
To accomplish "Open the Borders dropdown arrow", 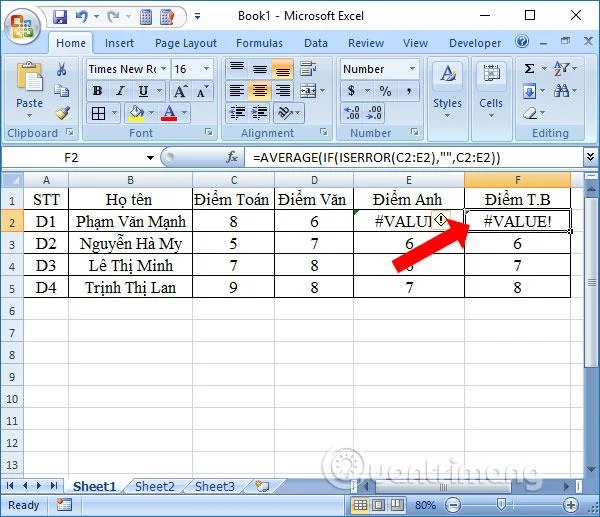I will (x=114, y=113).
